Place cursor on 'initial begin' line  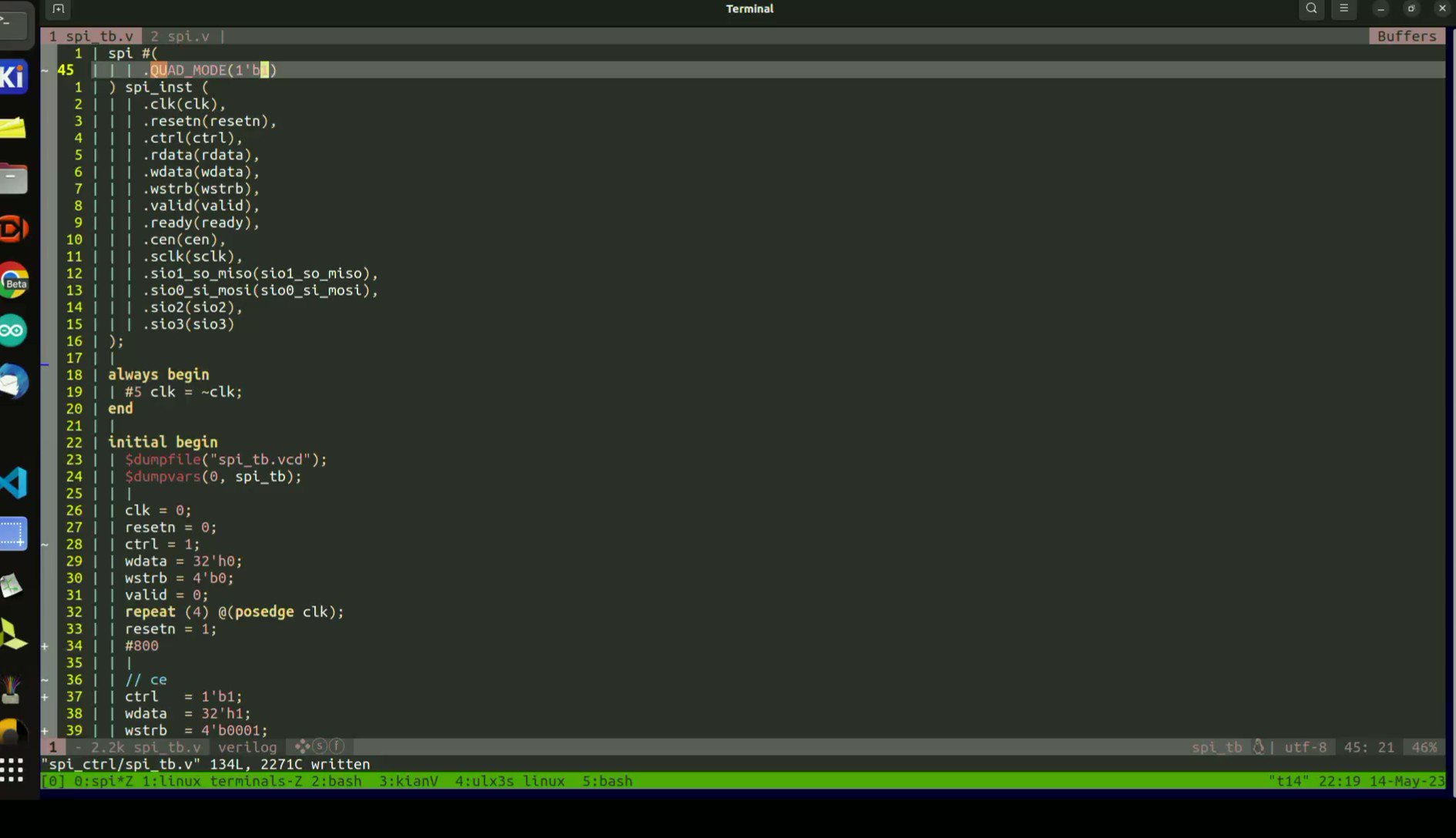(x=163, y=442)
